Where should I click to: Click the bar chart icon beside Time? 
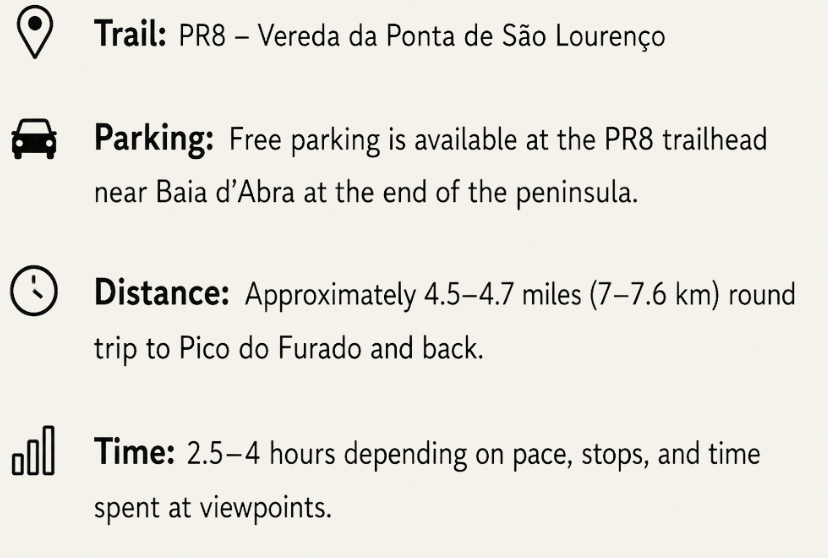tap(33, 451)
